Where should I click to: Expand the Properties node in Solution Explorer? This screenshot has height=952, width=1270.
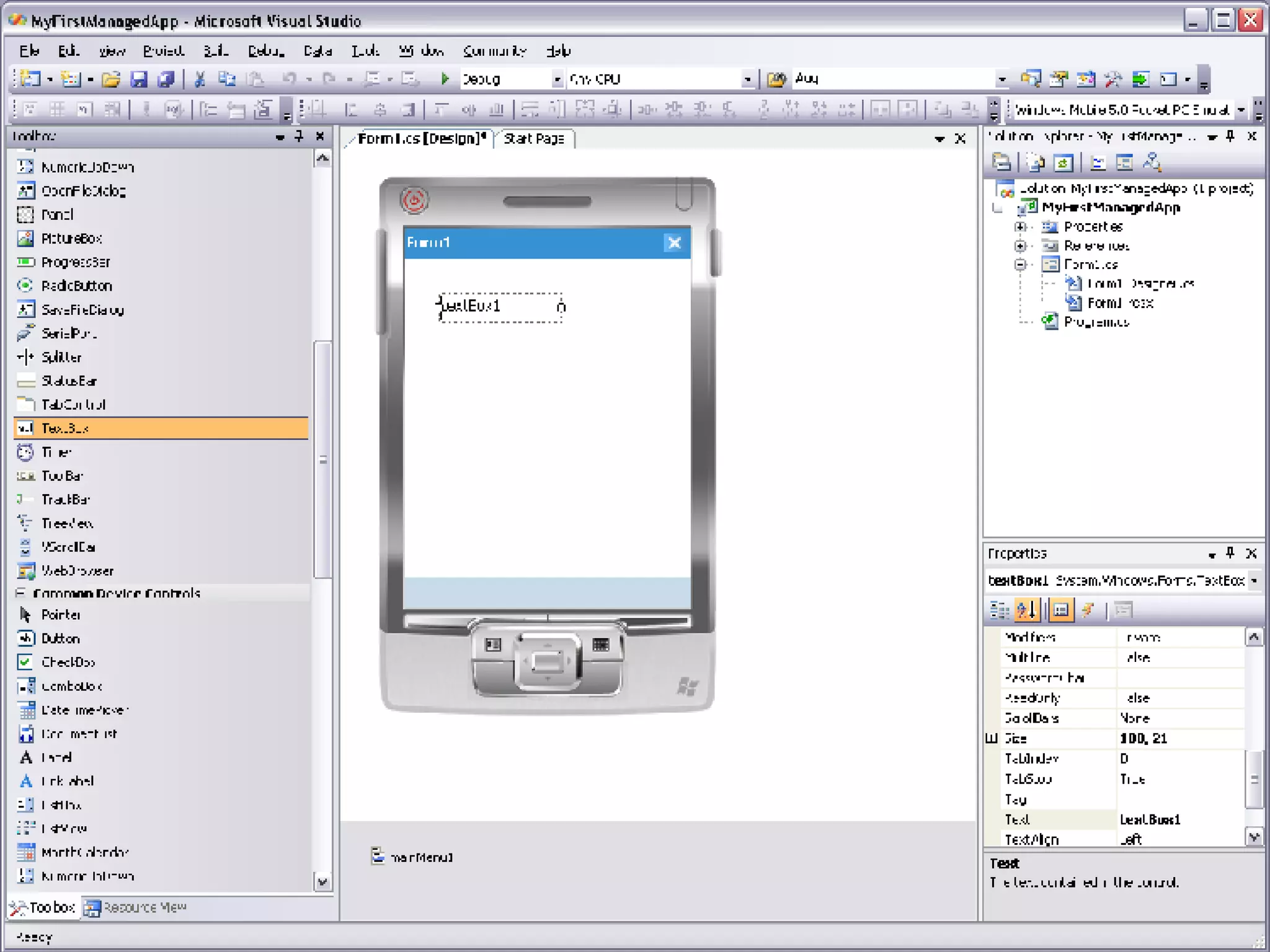pyautogui.click(x=1020, y=227)
